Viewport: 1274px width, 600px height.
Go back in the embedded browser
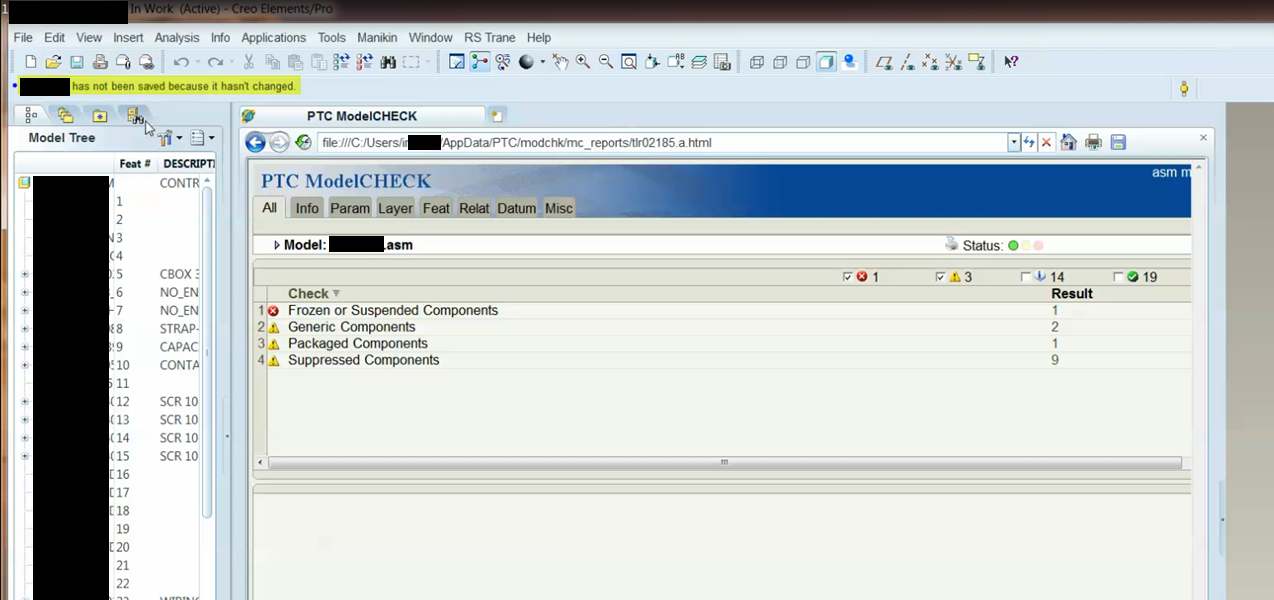tap(256, 142)
